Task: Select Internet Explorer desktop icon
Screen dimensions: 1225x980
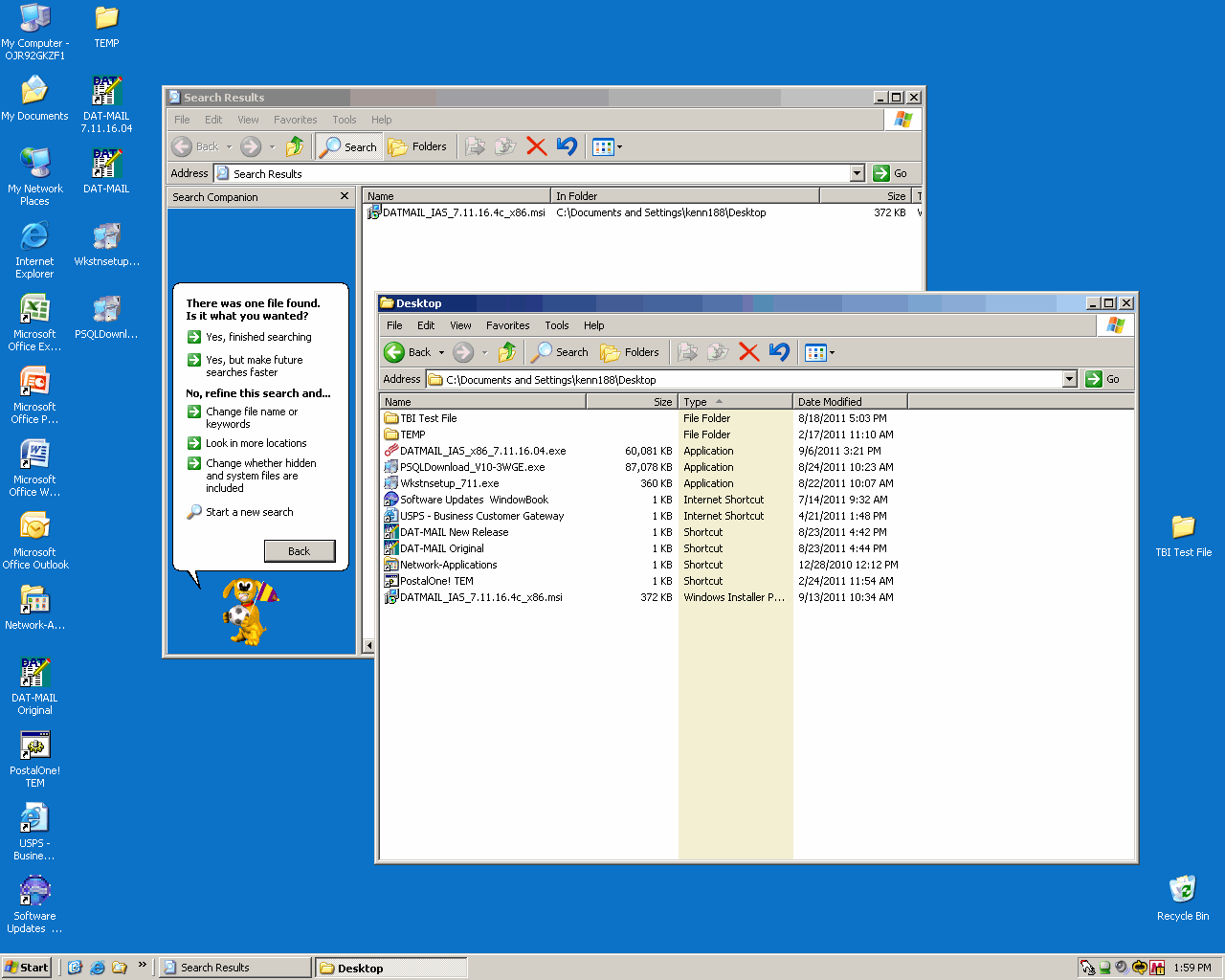Action: click(34, 250)
